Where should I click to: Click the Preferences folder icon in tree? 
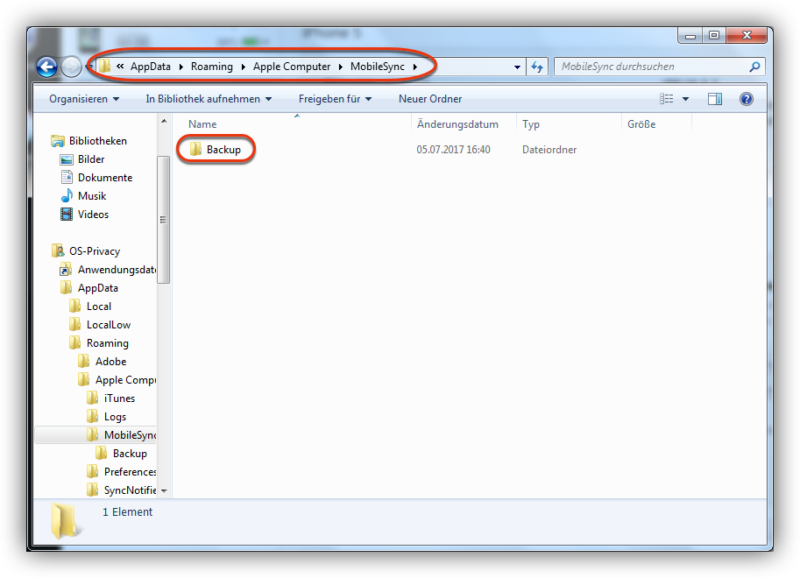(x=92, y=471)
